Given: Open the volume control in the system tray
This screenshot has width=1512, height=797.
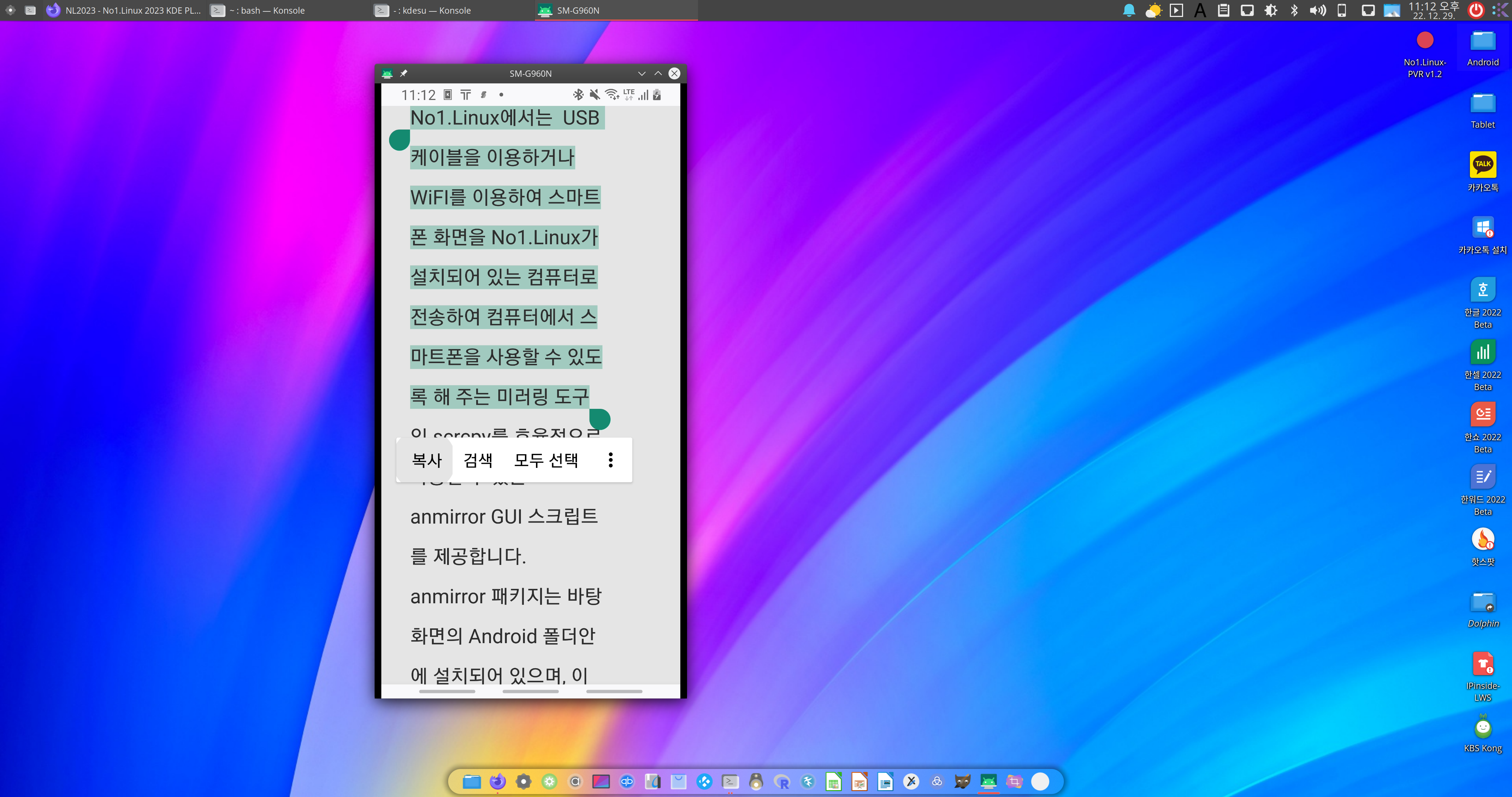Looking at the screenshot, I should click(x=1318, y=11).
